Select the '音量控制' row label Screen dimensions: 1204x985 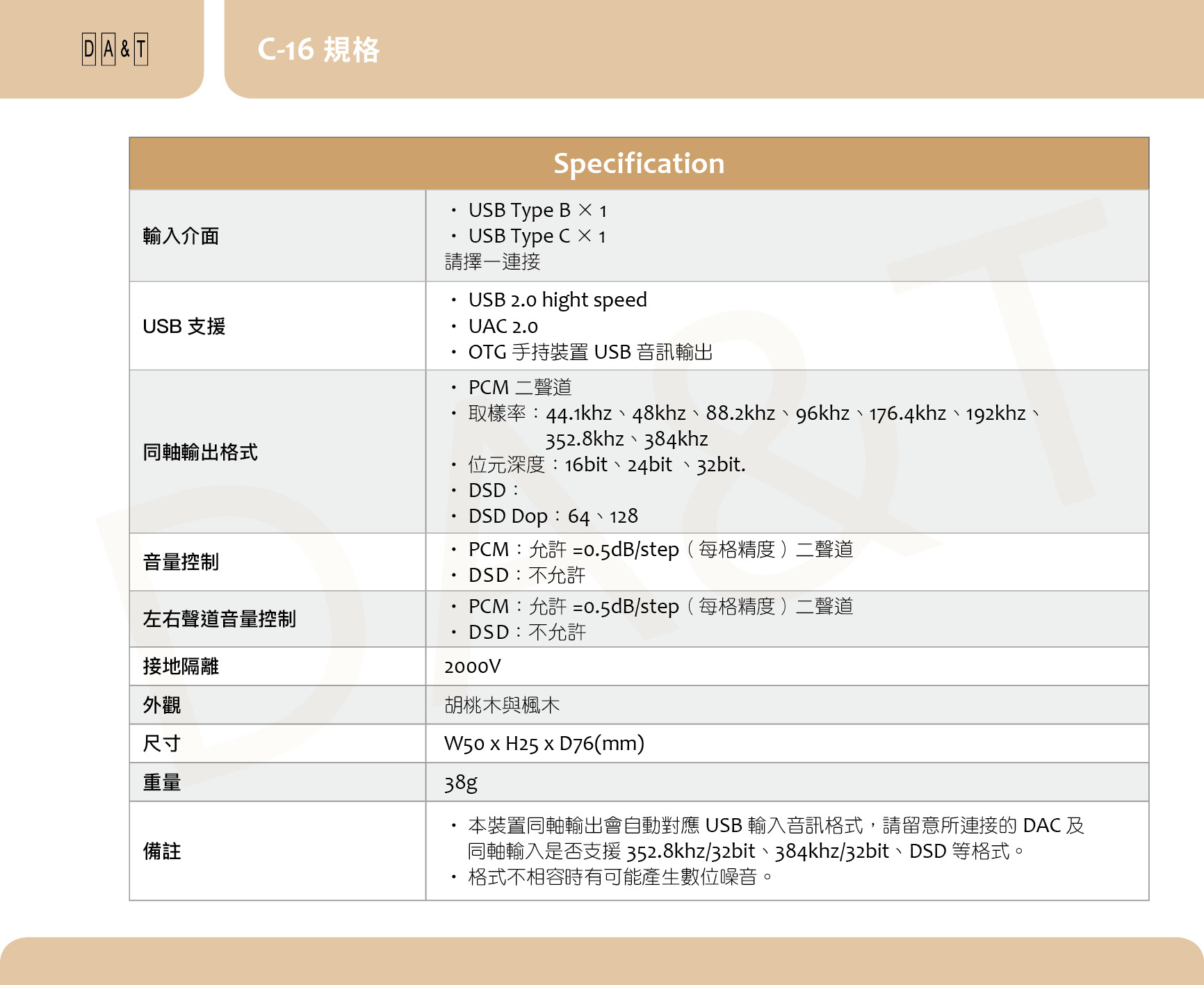[x=181, y=562]
